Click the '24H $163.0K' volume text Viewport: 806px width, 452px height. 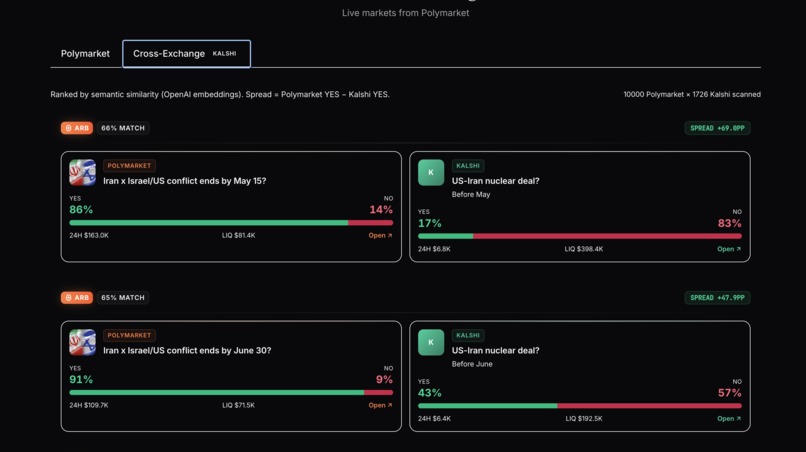click(89, 236)
